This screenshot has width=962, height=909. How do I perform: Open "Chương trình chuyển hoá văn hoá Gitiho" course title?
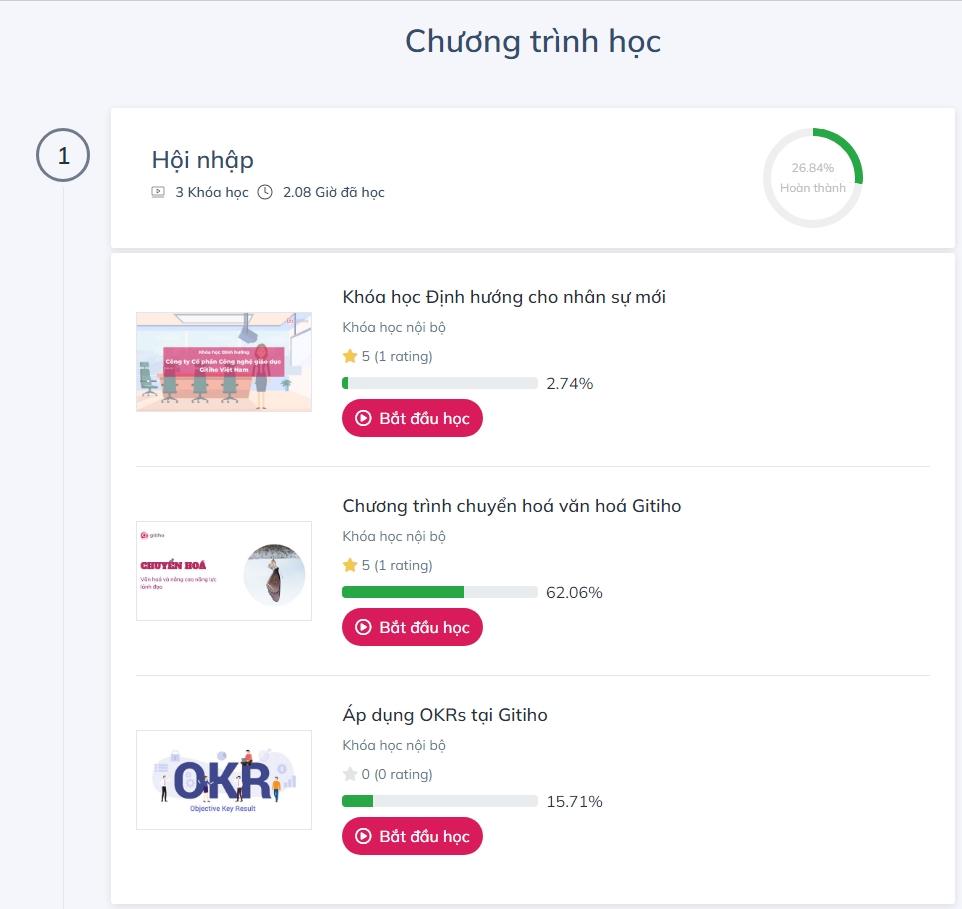click(512, 506)
